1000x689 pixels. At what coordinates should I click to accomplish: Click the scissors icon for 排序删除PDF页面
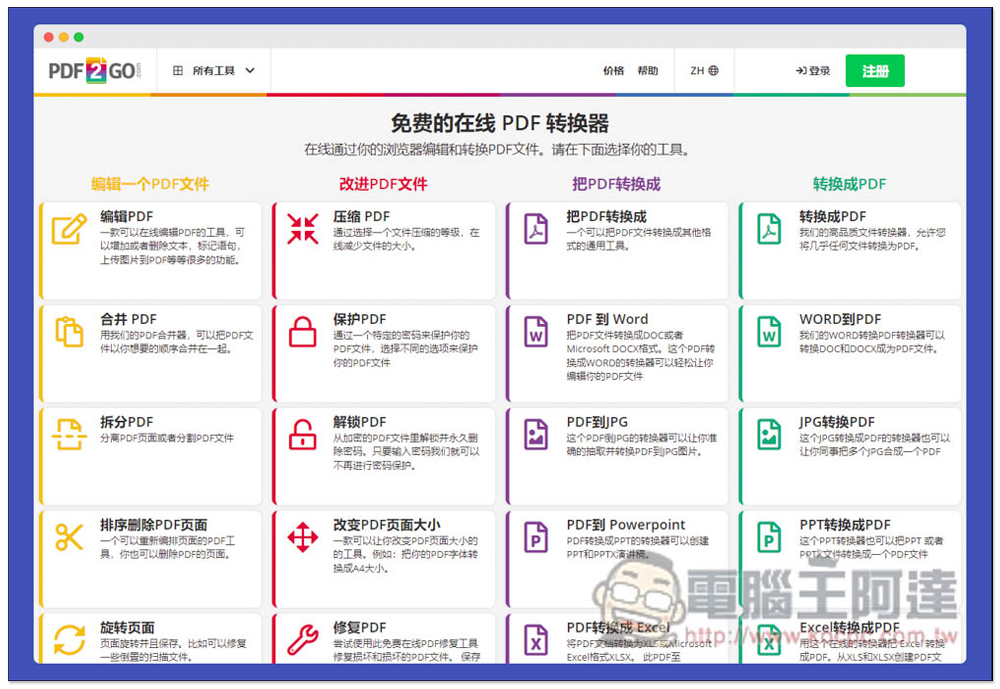click(x=69, y=537)
